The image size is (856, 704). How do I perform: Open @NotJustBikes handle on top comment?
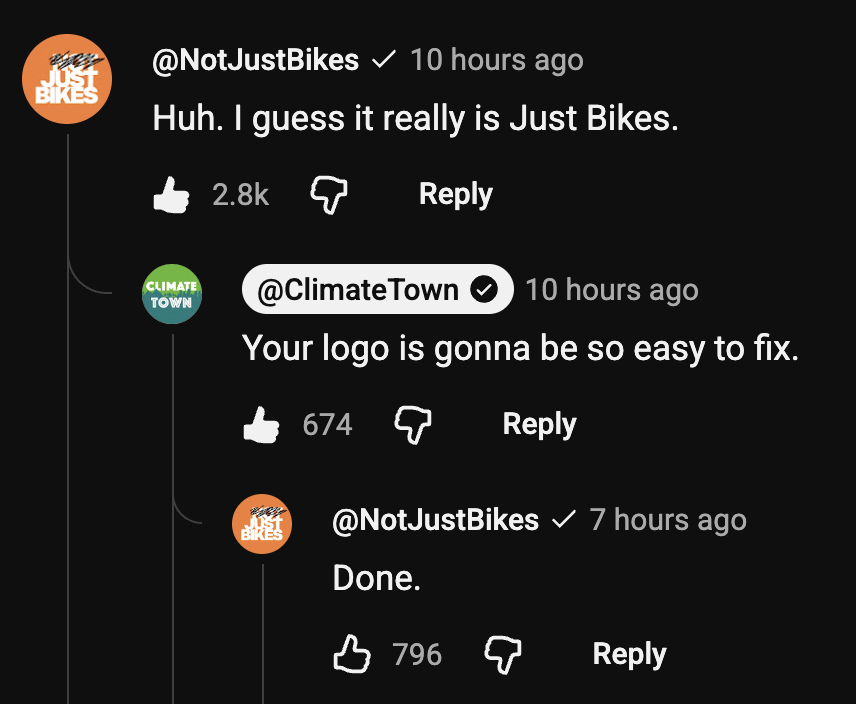[x=255, y=60]
